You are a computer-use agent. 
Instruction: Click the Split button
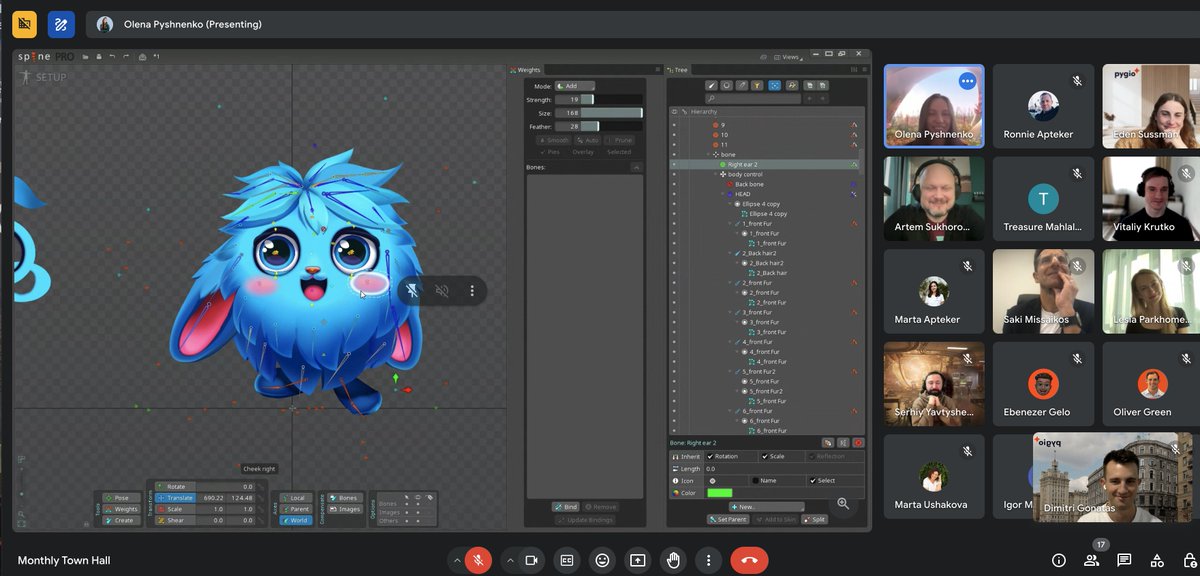(x=814, y=520)
